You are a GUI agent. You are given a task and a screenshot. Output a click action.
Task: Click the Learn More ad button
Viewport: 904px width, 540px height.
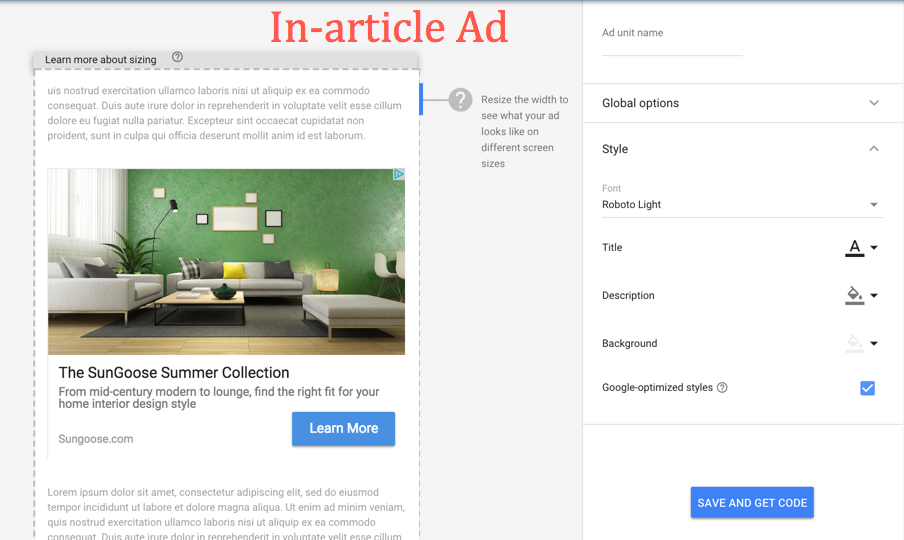[x=343, y=428]
